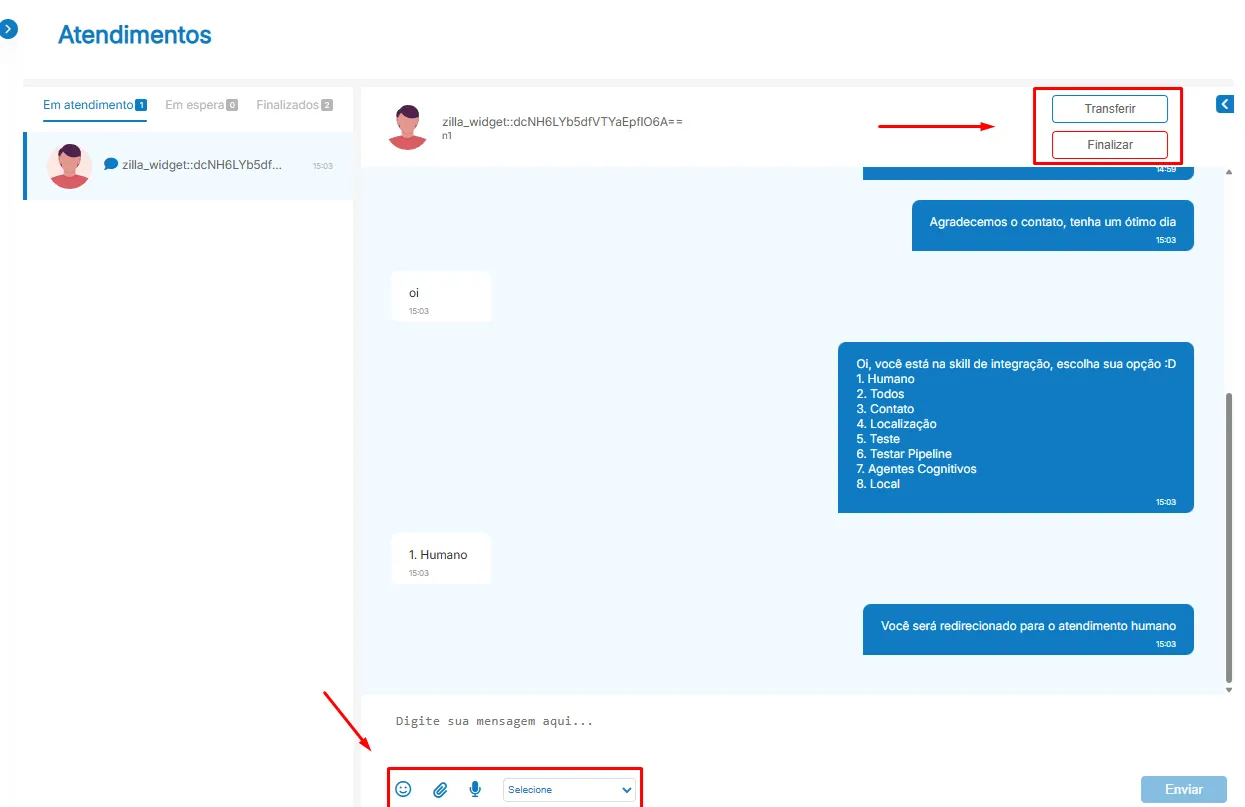Click the contact avatar in the conversation list
This screenshot has width=1245, height=807.
[69, 166]
